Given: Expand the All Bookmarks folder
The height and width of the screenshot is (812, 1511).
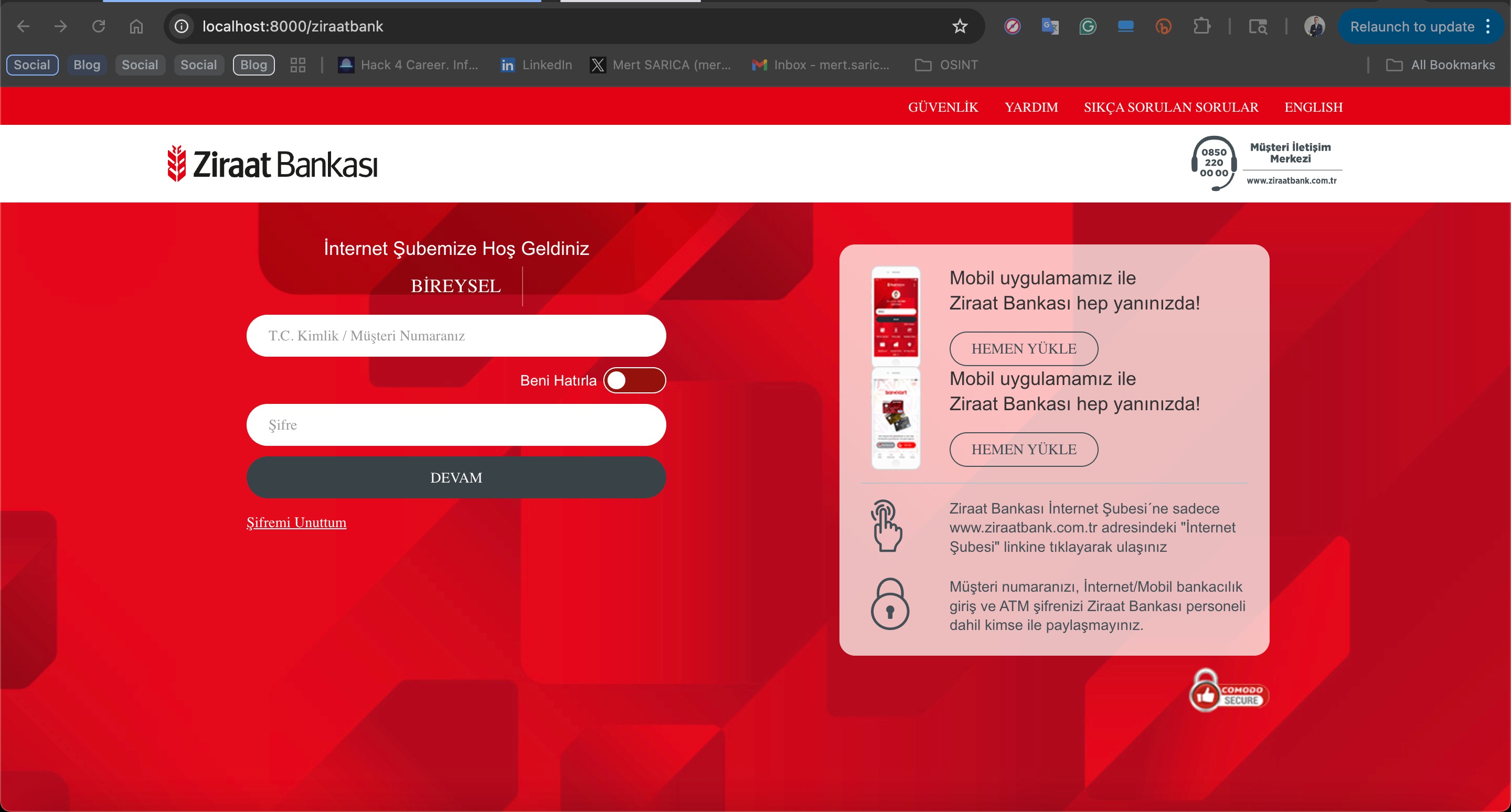Looking at the screenshot, I should click(x=1440, y=65).
